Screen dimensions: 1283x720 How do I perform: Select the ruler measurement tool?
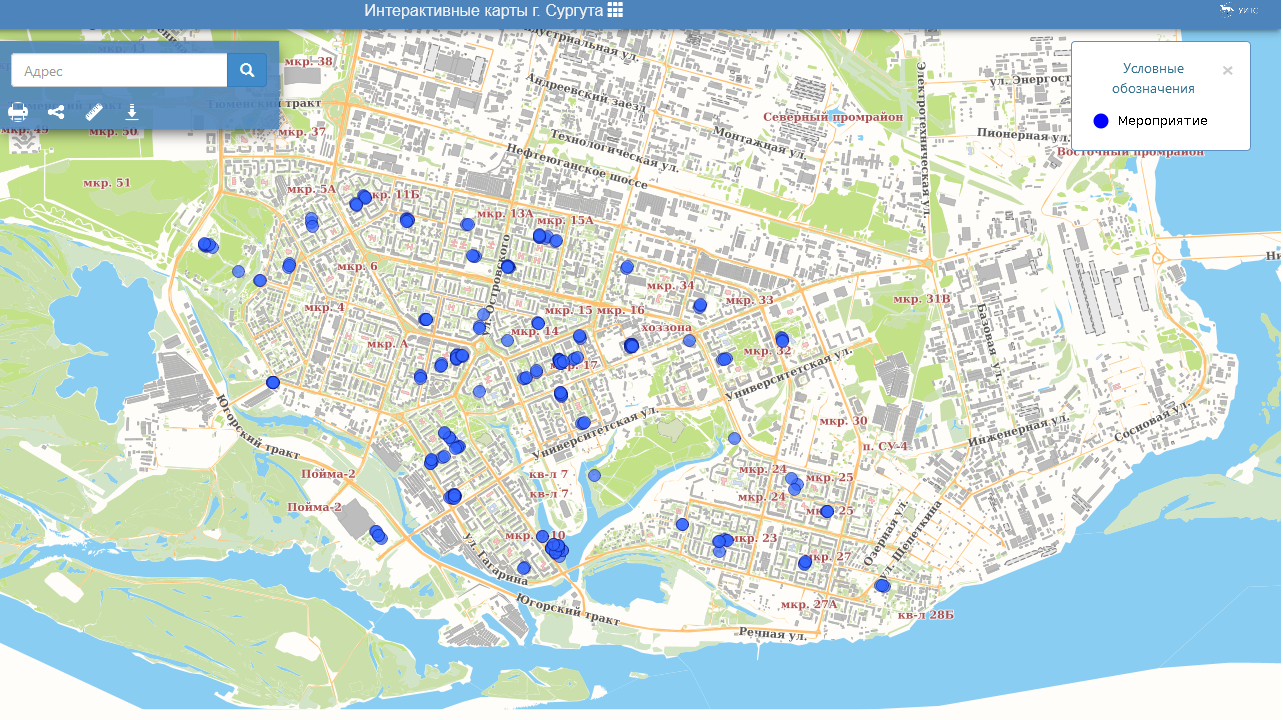pos(95,111)
